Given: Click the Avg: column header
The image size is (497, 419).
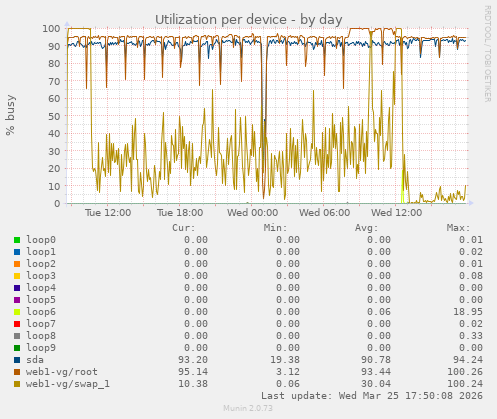Looking at the screenshot, I should click(x=367, y=228).
